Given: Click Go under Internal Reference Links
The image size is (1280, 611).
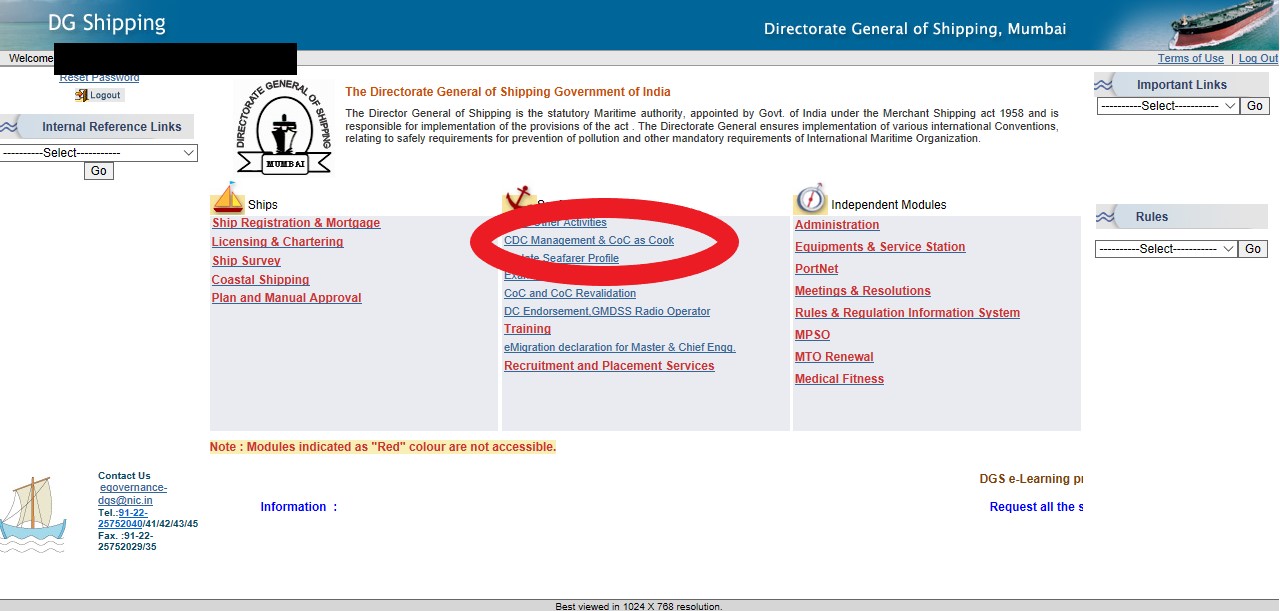Looking at the screenshot, I should 99,171.
